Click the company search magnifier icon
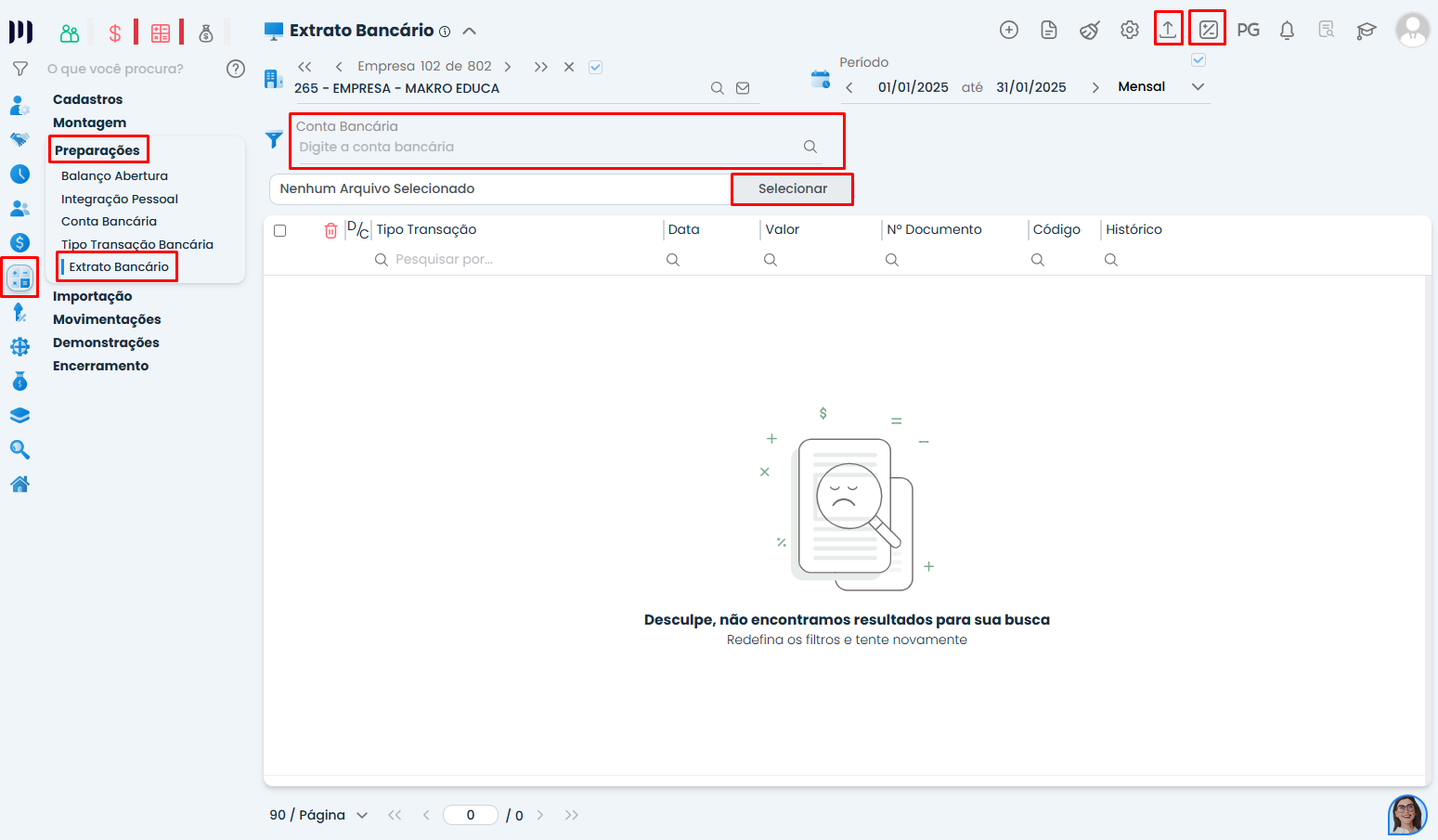Screen dimensions: 1438x840 click(x=718, y=88)
